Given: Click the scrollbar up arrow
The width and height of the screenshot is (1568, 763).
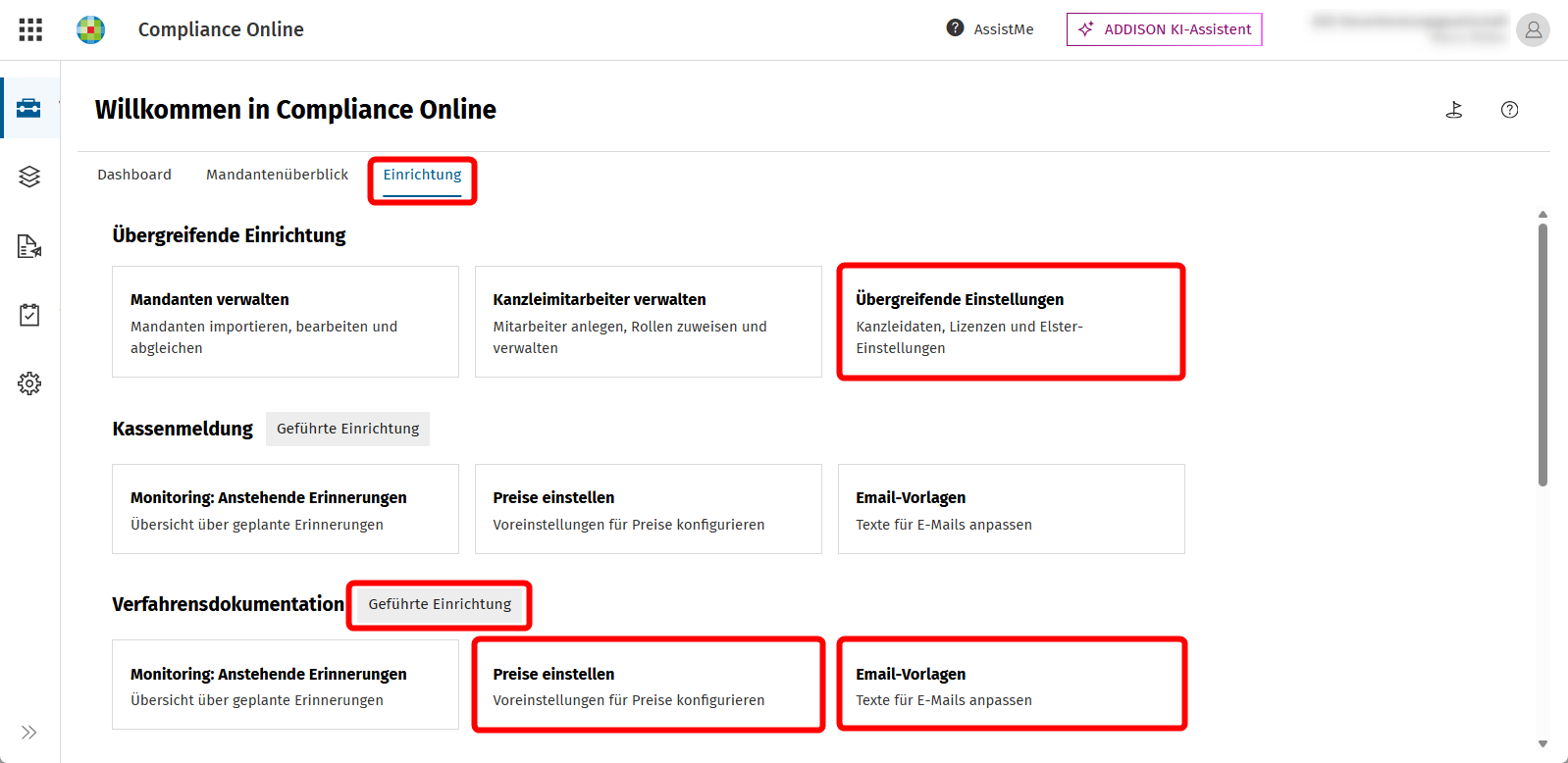Looking at the screenshot, I should pyautogui.click(x=1542, y=214).
